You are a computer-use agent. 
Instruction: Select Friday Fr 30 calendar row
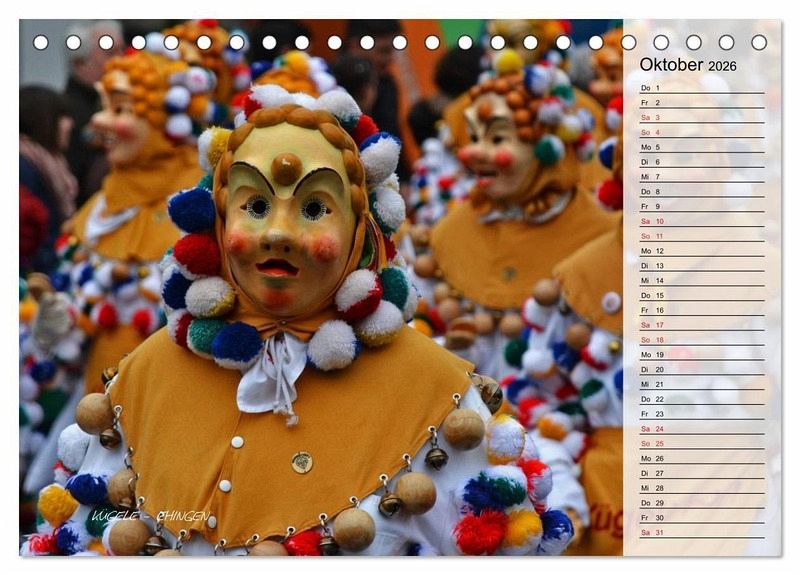coord(700,517)
